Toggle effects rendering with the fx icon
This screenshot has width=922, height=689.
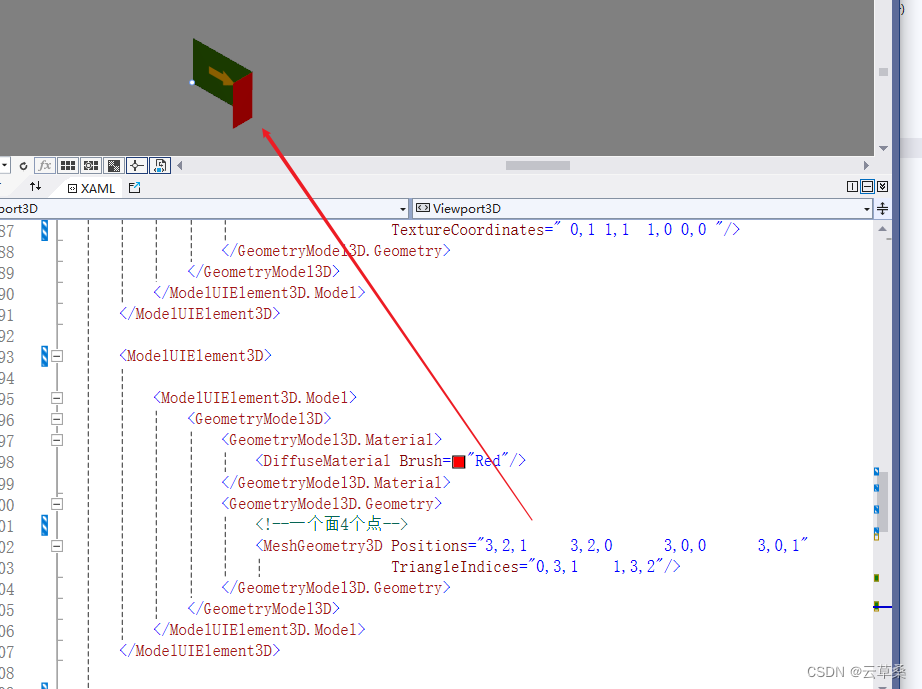45,165
